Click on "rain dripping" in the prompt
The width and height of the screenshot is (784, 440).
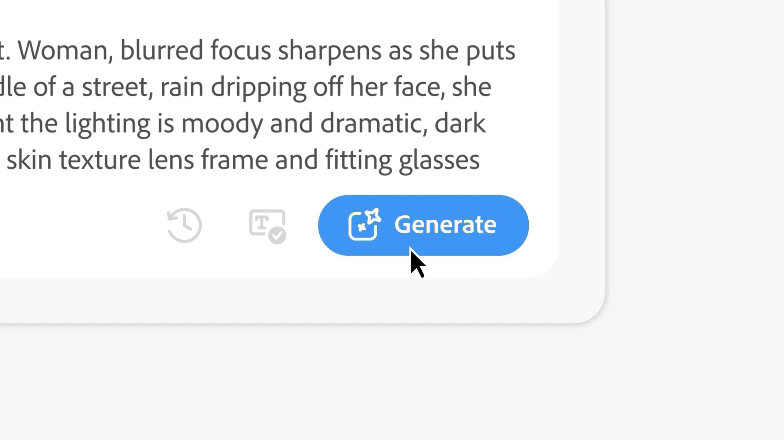226,87
